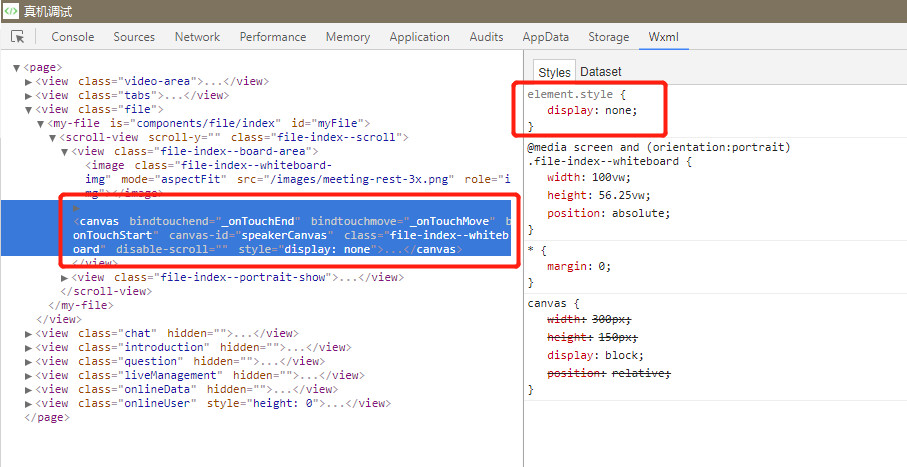Image resolution: width=907 pixels, height=467 pixels.
Task: Collapse the file-index--board-area view
Action: [x=65, y=152]
